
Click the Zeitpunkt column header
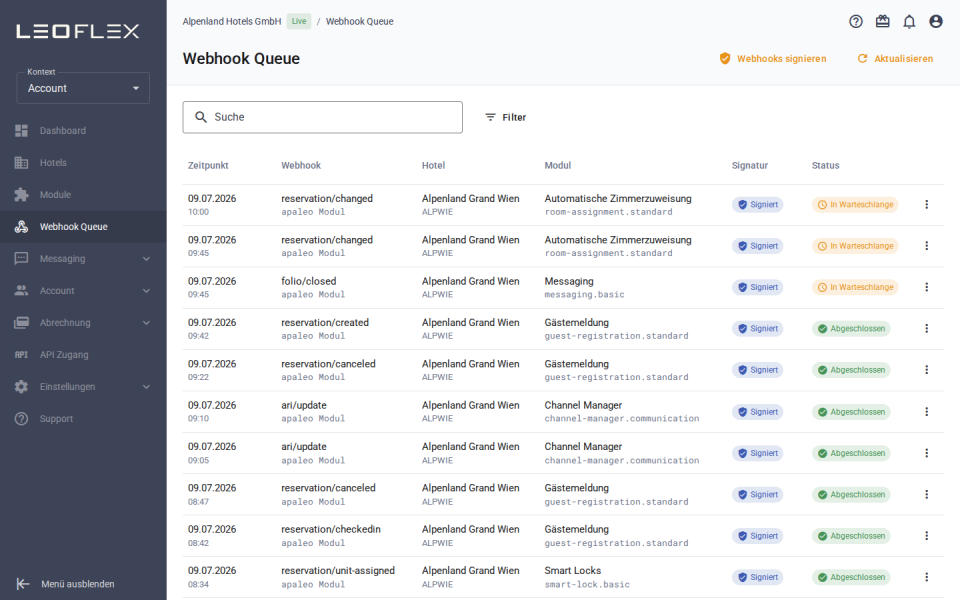click(x=208, y=165)
